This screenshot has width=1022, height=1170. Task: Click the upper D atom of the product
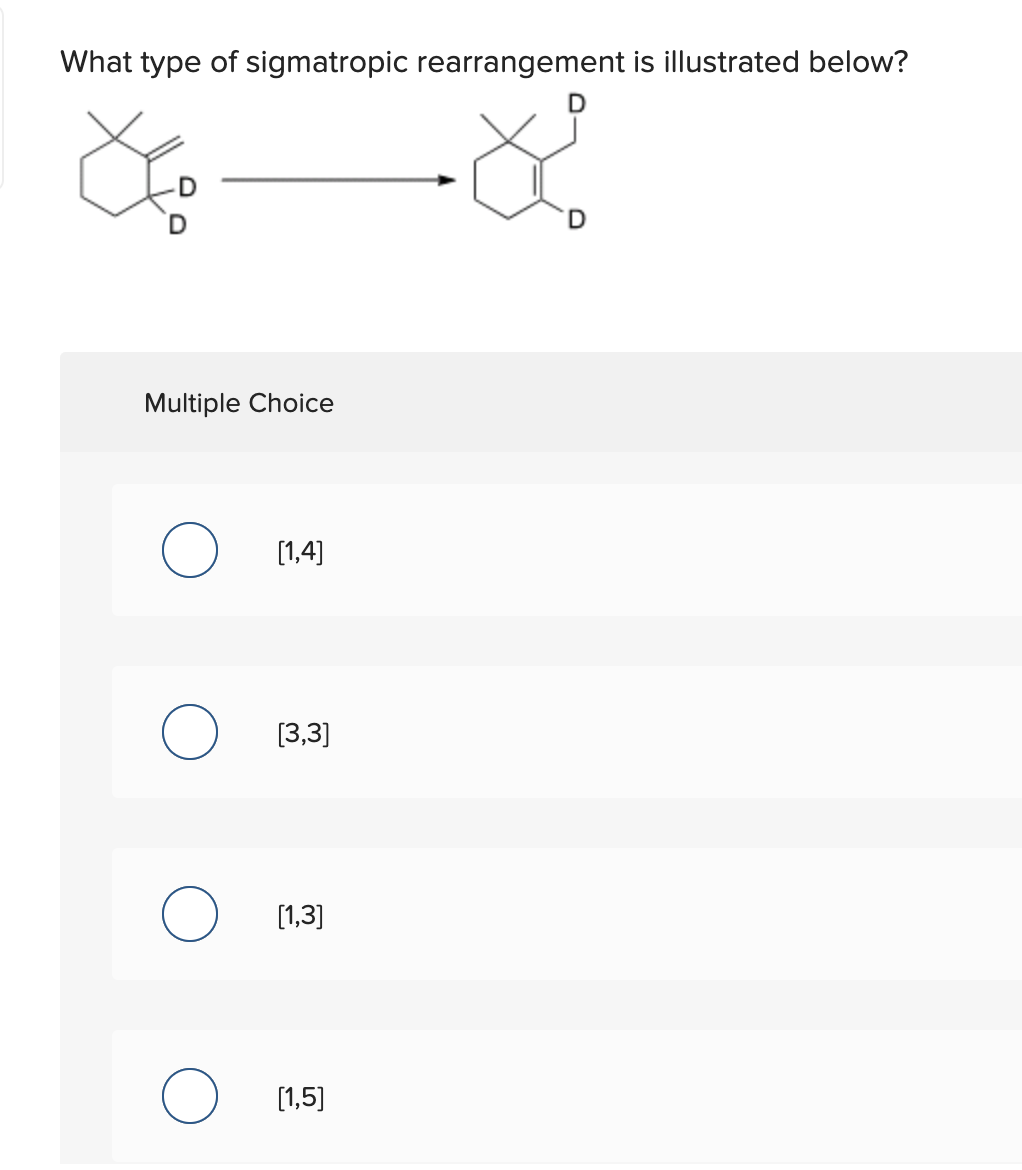(577, 102)
